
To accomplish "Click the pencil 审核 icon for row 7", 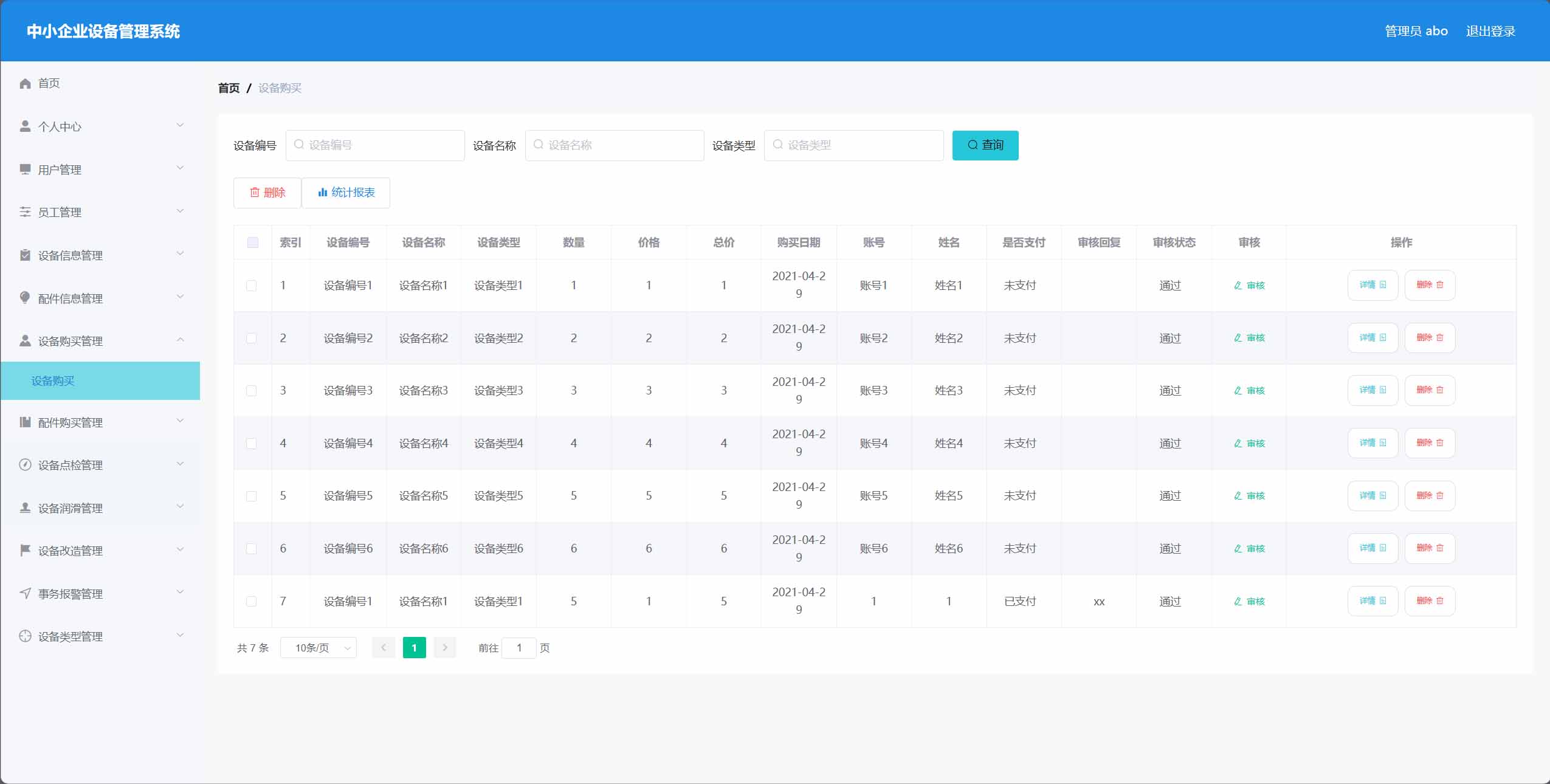I will (1238, 601).
